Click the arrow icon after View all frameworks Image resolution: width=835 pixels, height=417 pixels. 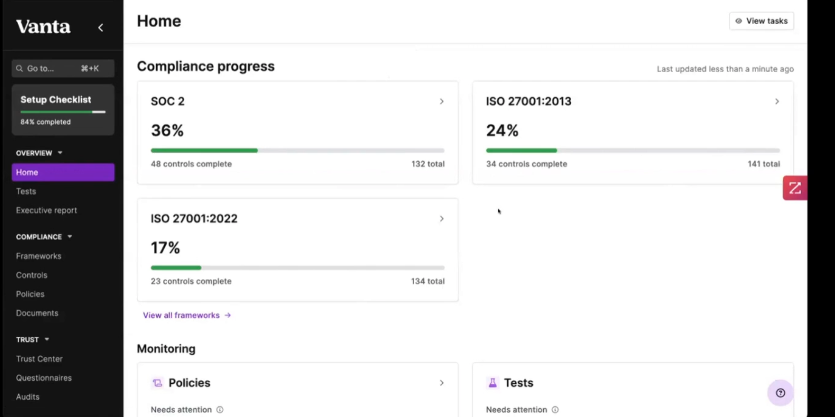(228, 315)
